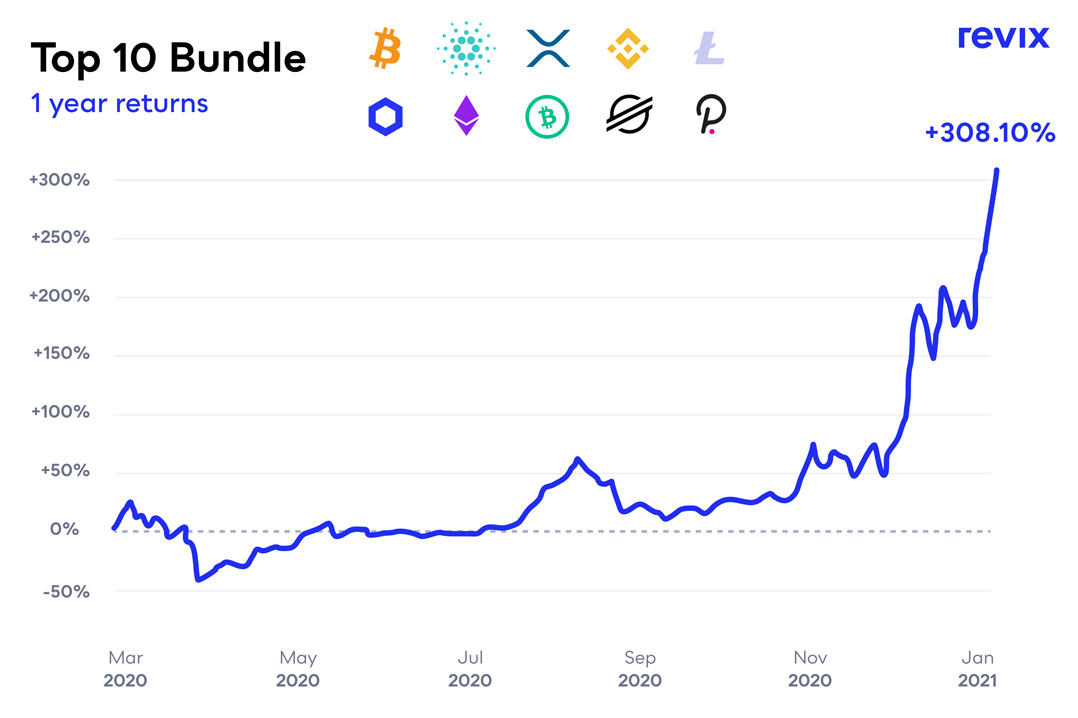
Task: Select the Jul 2020 axis label
Action: tap(469, 669)
